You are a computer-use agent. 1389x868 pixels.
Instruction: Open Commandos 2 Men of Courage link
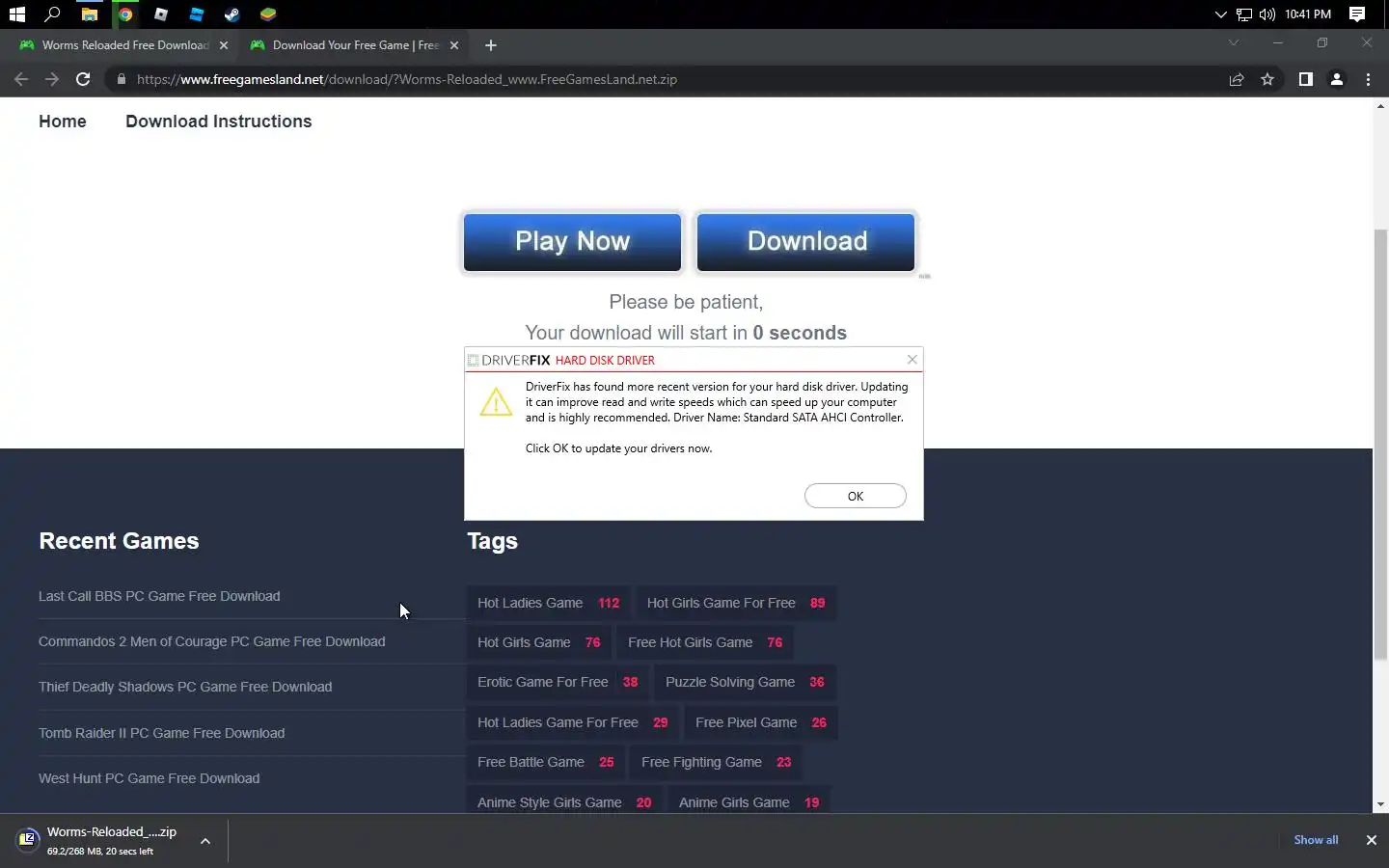click(x=212, y=641)
